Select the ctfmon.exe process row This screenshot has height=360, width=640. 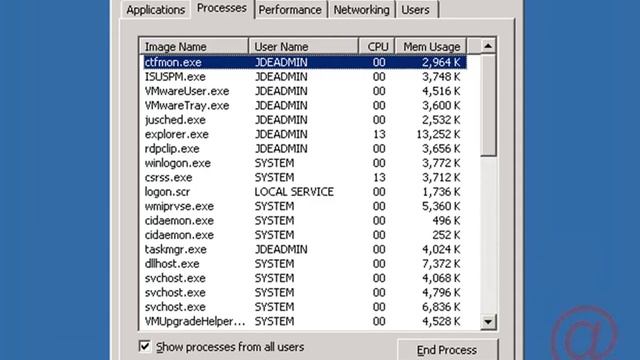[x=304, y=62]
